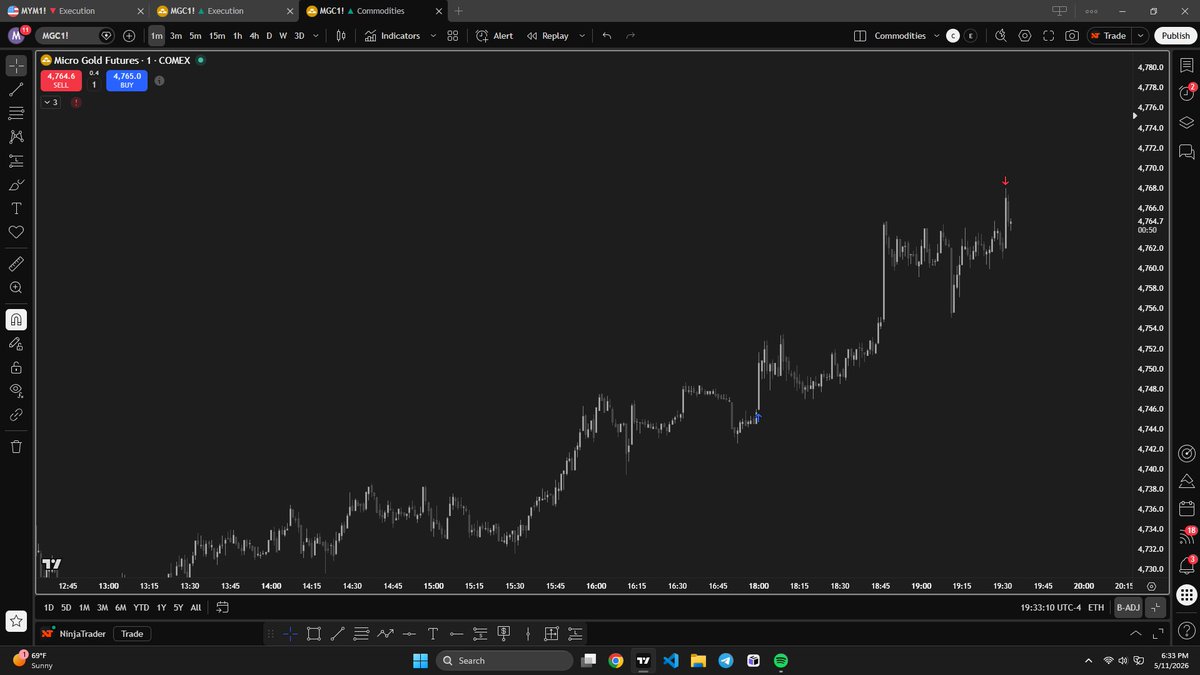
Task: Toggle stay in drawing mode
Action: pyautogui.click(x=16, y=343)
